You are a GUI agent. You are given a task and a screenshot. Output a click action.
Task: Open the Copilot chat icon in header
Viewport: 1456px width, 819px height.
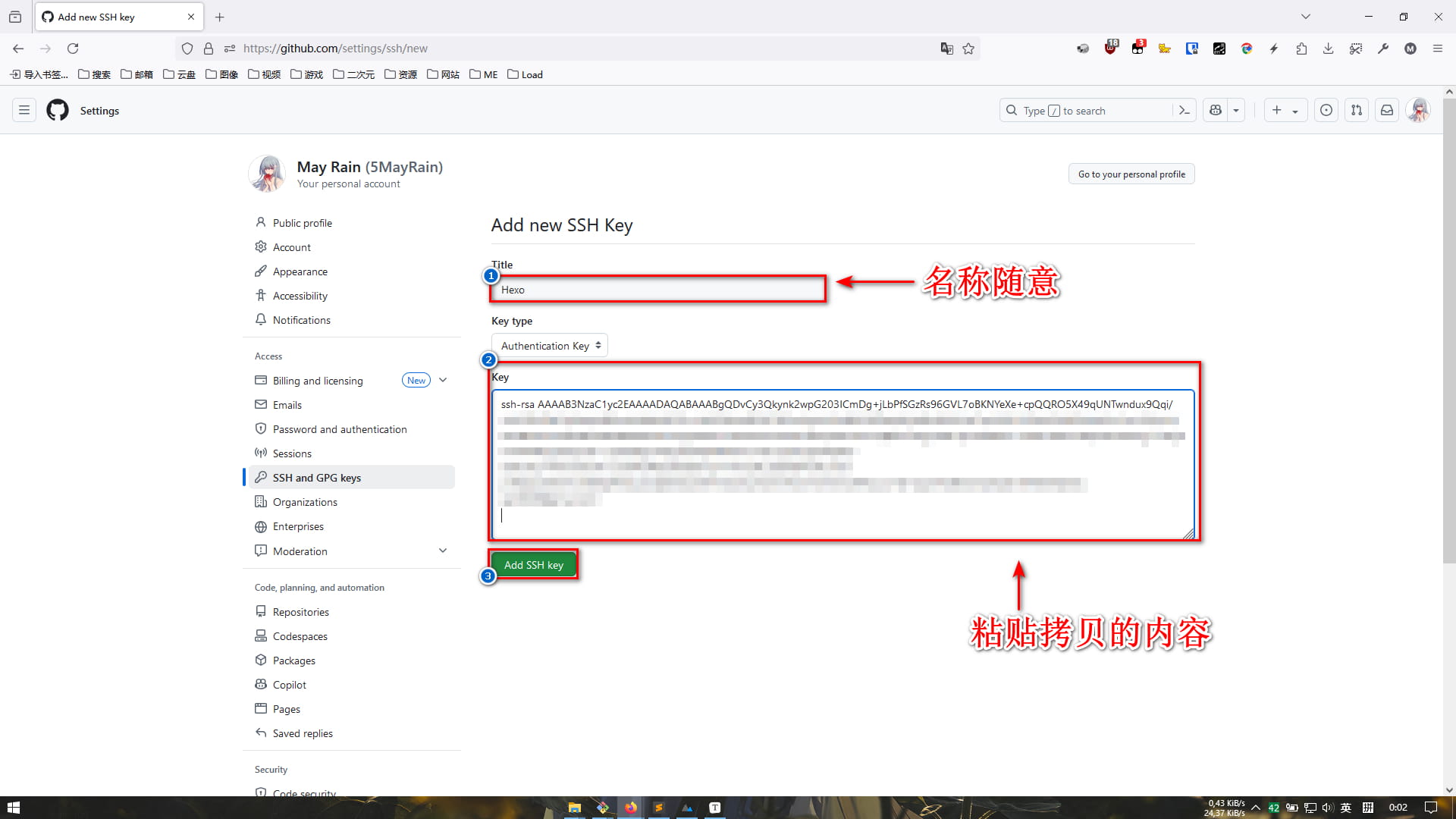pyautogui.click(x=1216, y=111)
